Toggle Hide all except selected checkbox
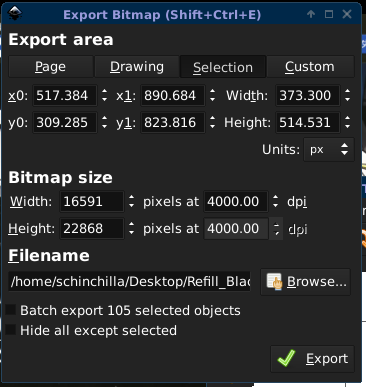366x387 pixels. 11,330
